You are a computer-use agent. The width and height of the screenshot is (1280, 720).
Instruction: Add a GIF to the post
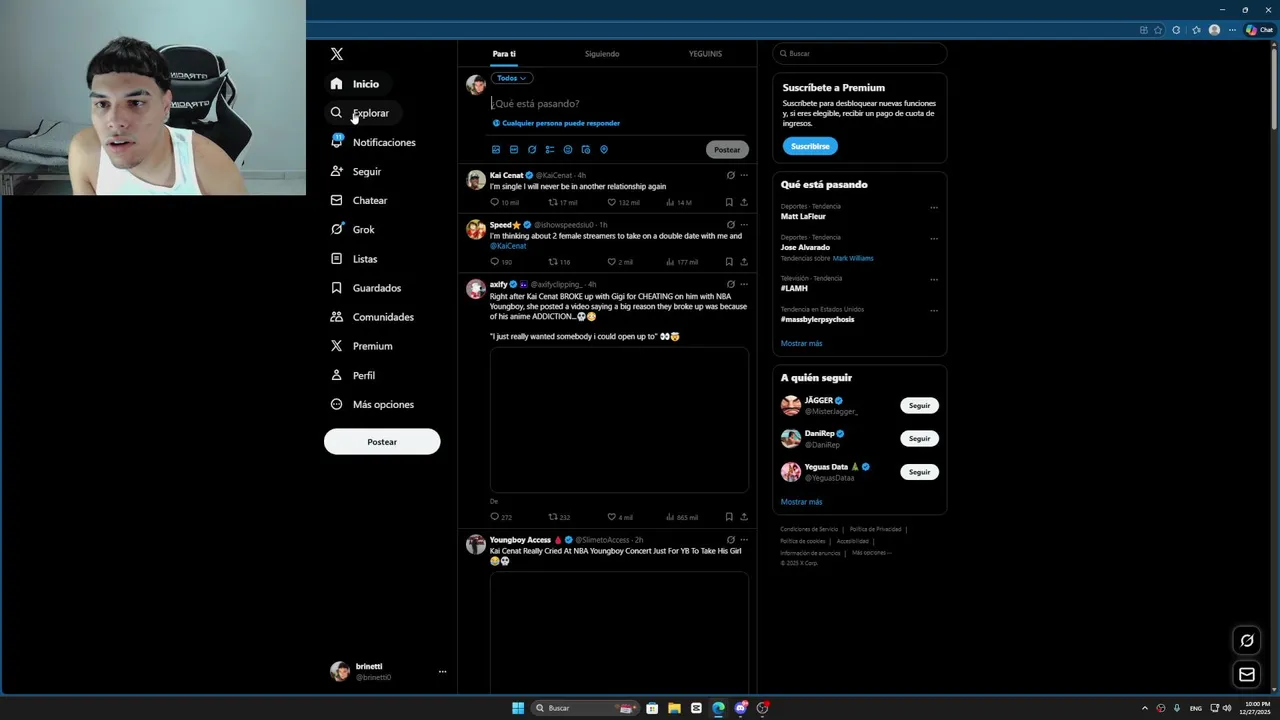pyautogui.click(x=514, y=149)
